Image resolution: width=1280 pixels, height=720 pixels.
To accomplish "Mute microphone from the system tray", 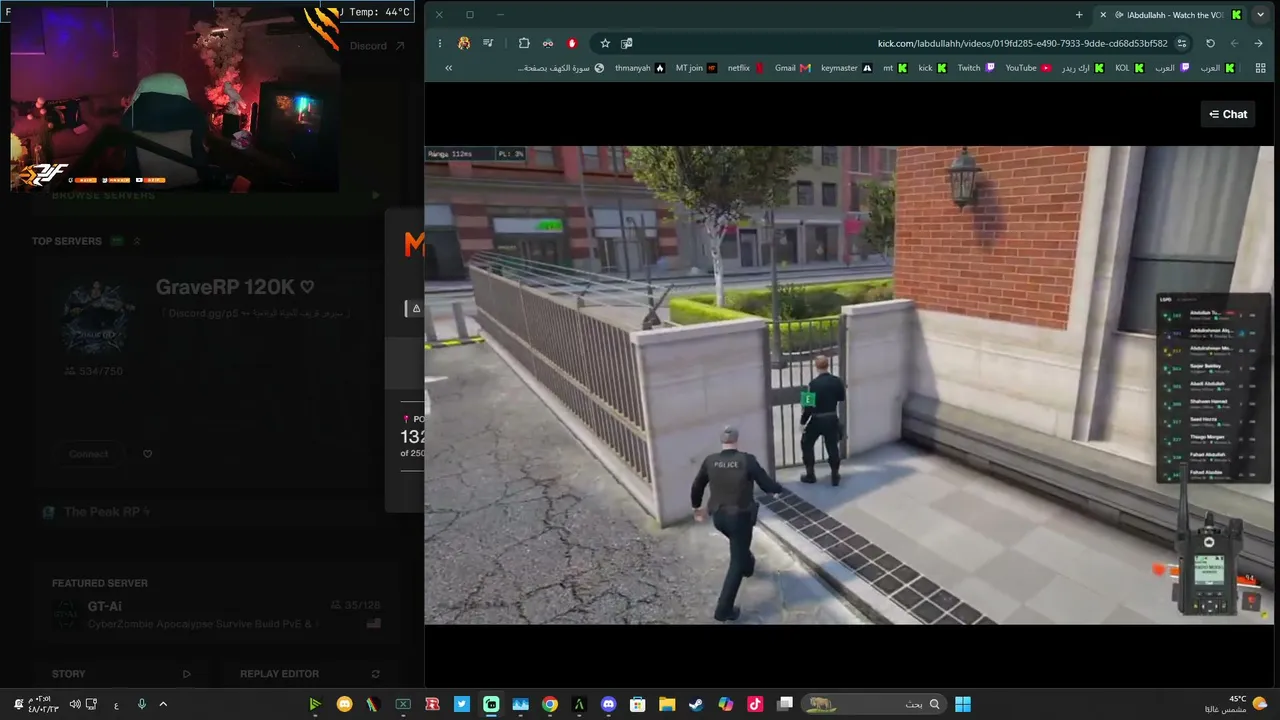I will click(x=141, y=704).
